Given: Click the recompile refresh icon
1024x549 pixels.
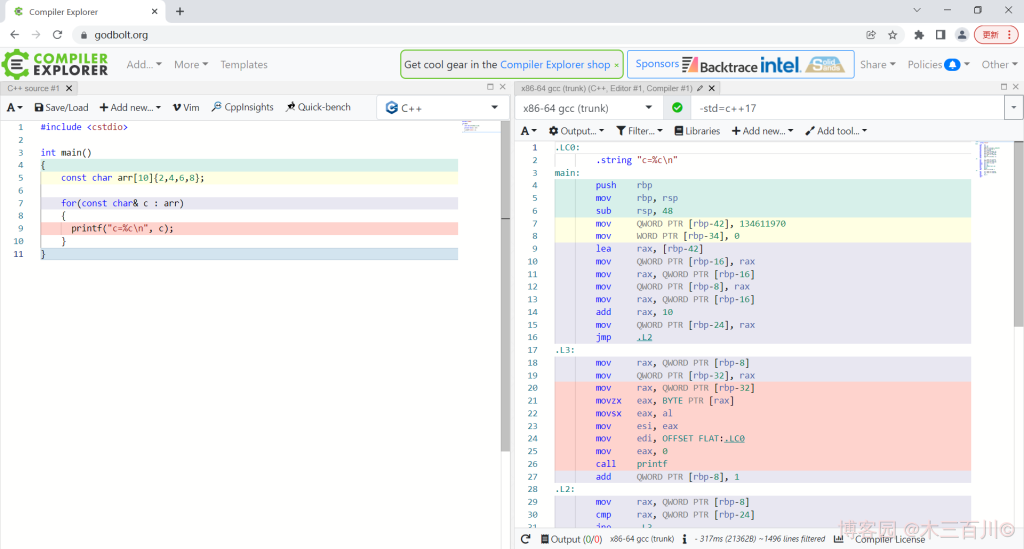Looking at the screenshot, I should [x=526, y=539].
